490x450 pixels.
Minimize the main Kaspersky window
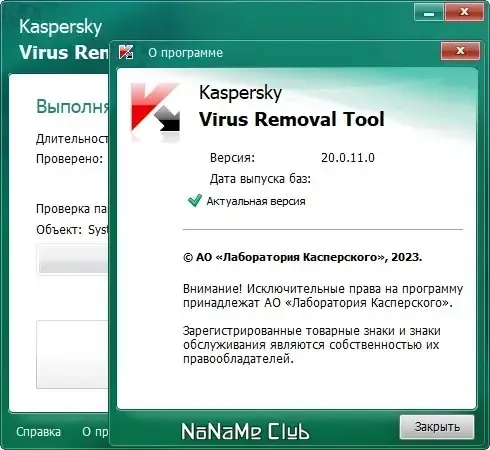429,13
